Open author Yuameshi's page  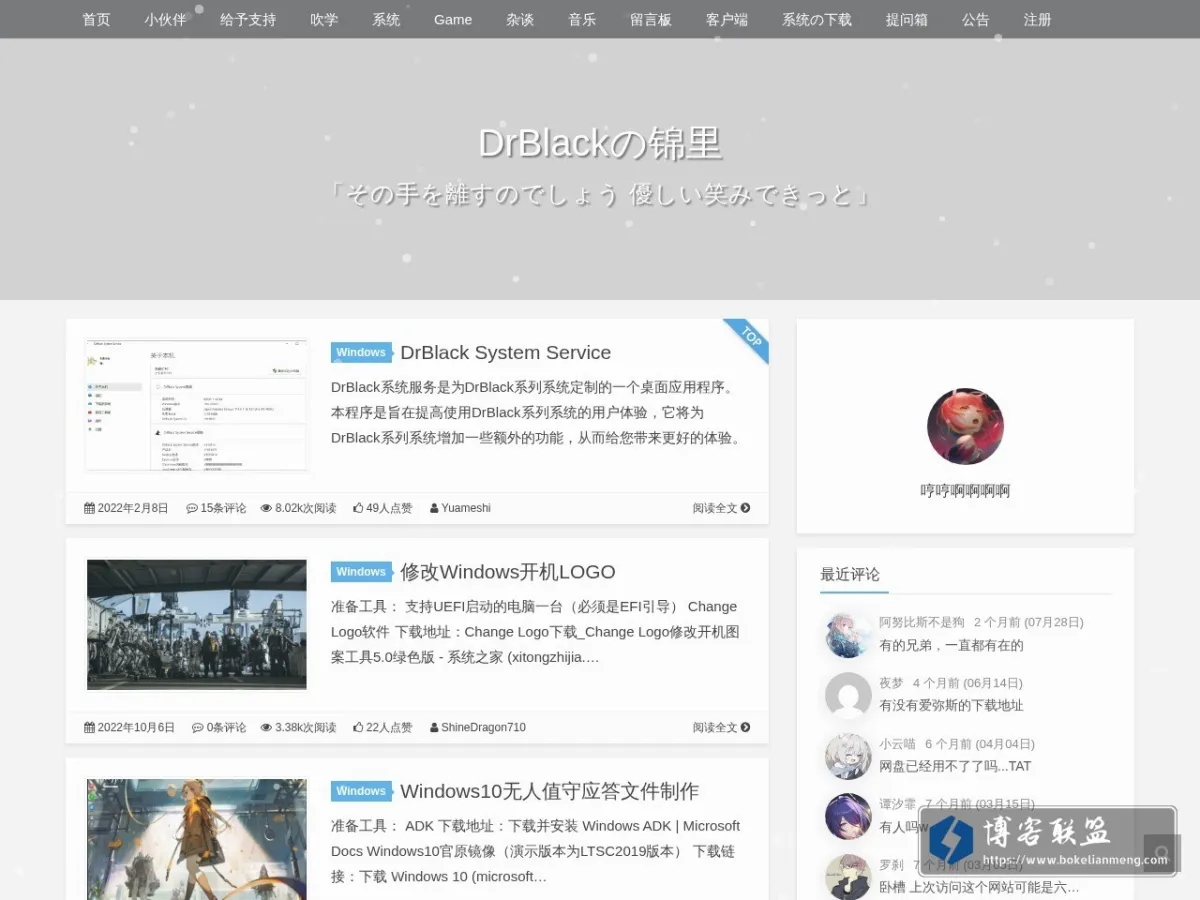(x=466, y=508)
